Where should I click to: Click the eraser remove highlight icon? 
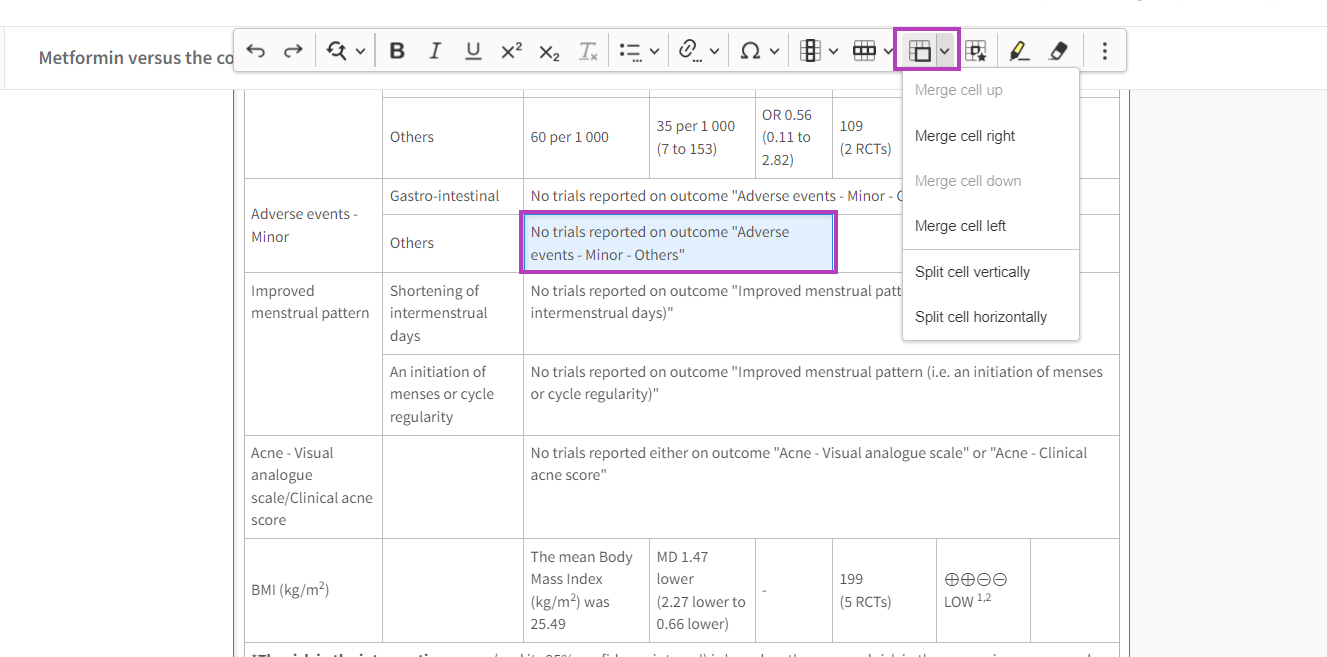click(x=1059, y=51)
